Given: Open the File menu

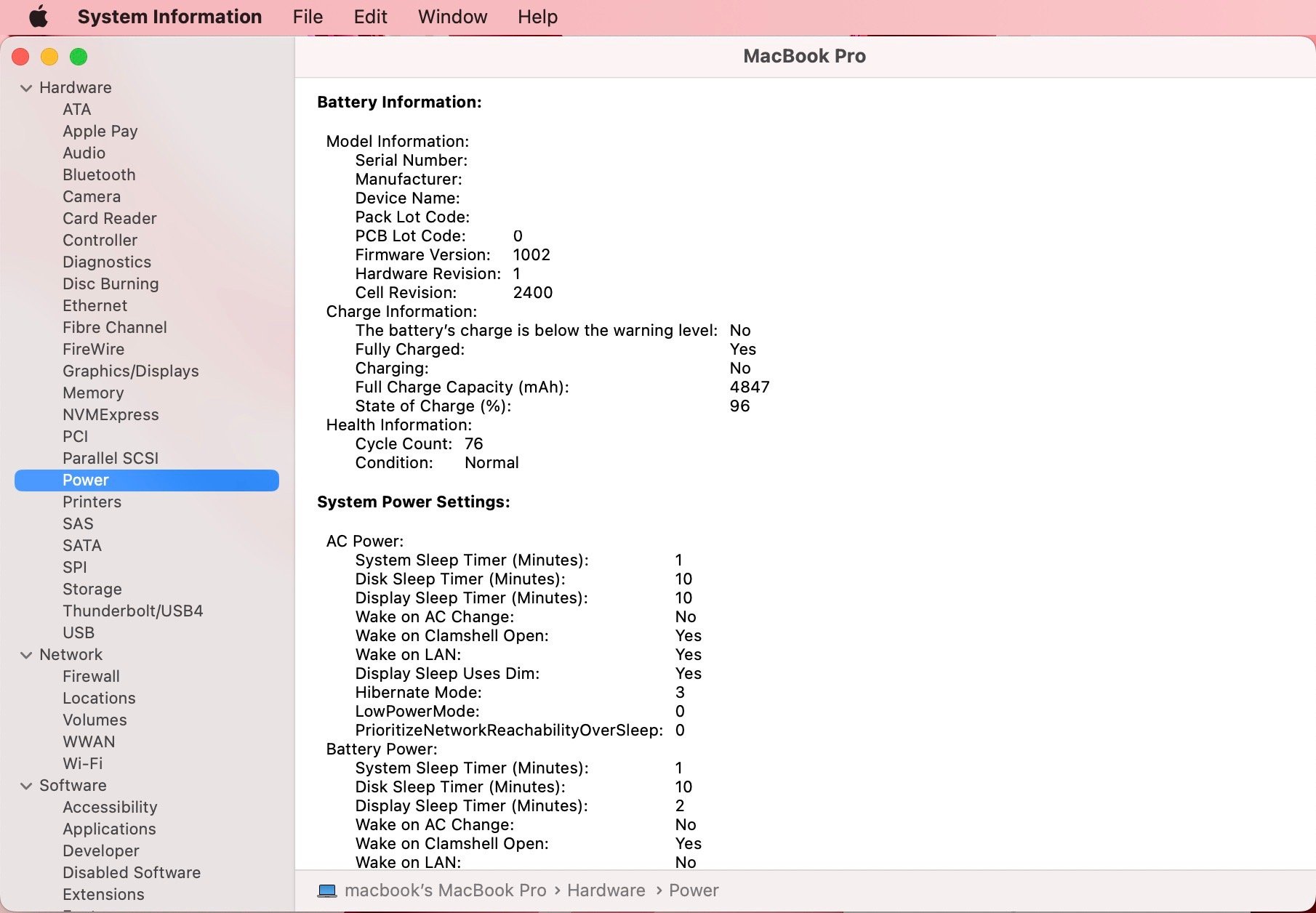Looking at the screenshot, I should 308,17.
